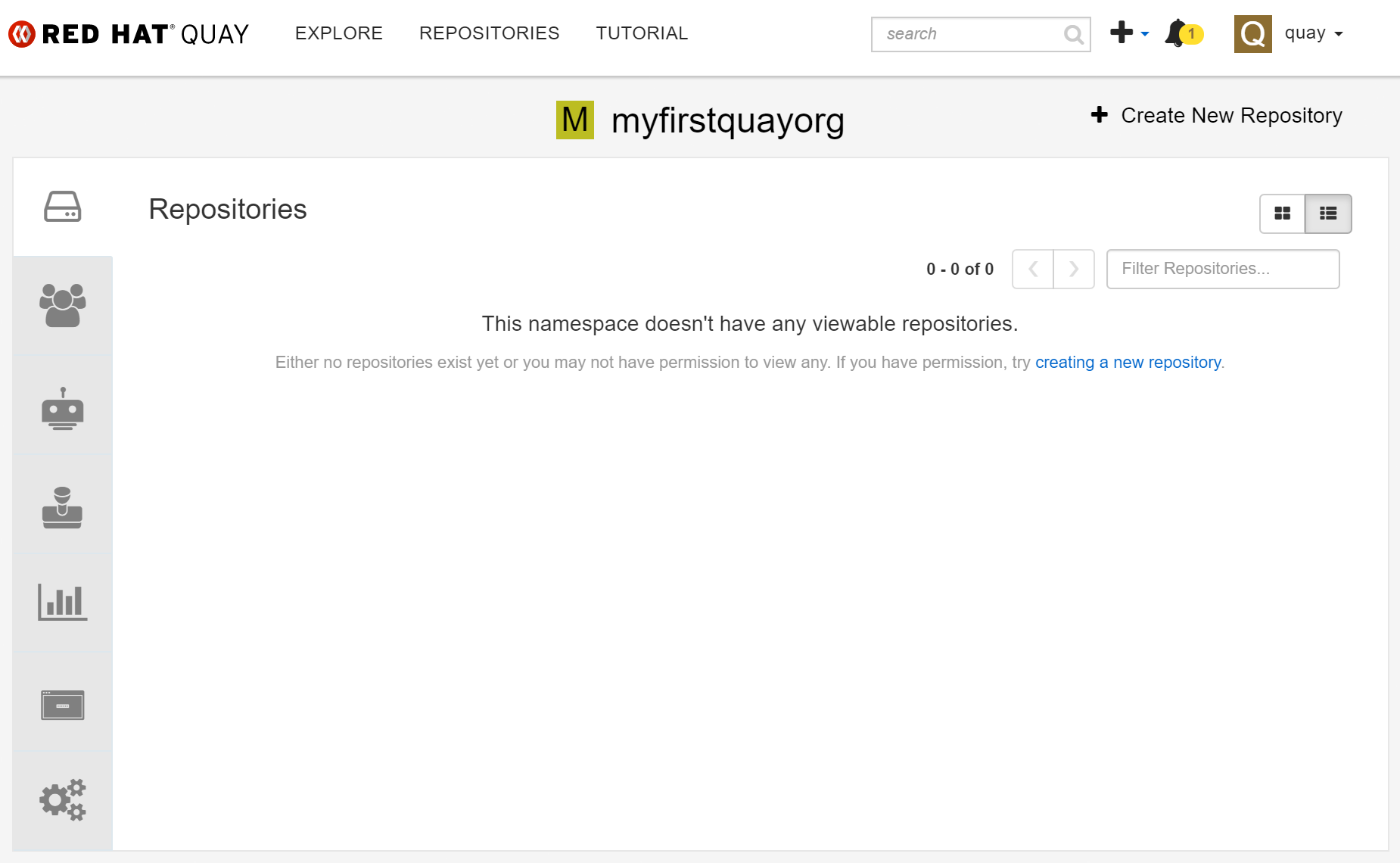Focus the Filter Repositories input
The width and height of the screenshot is (1400, 863).
coord(1223,269)
